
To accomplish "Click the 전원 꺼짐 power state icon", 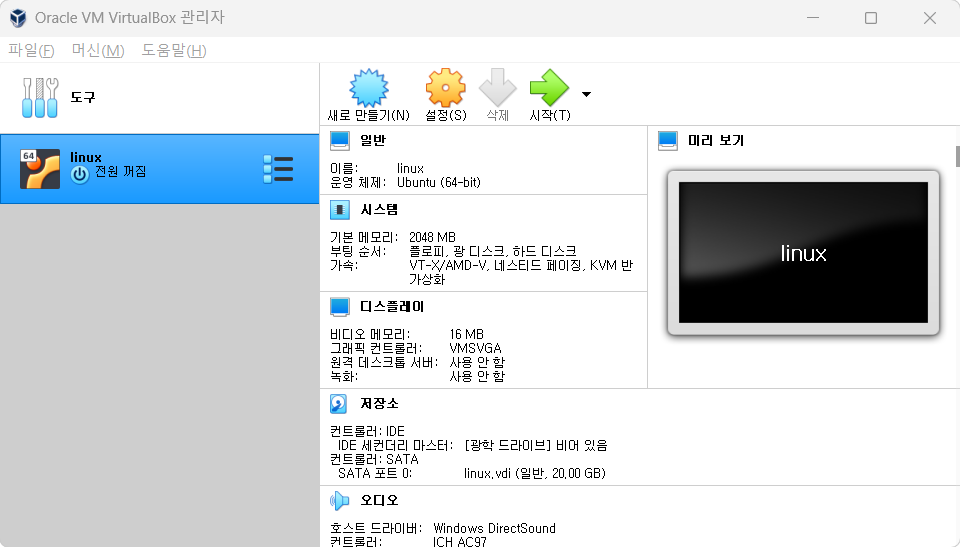I will click(80, 174).
